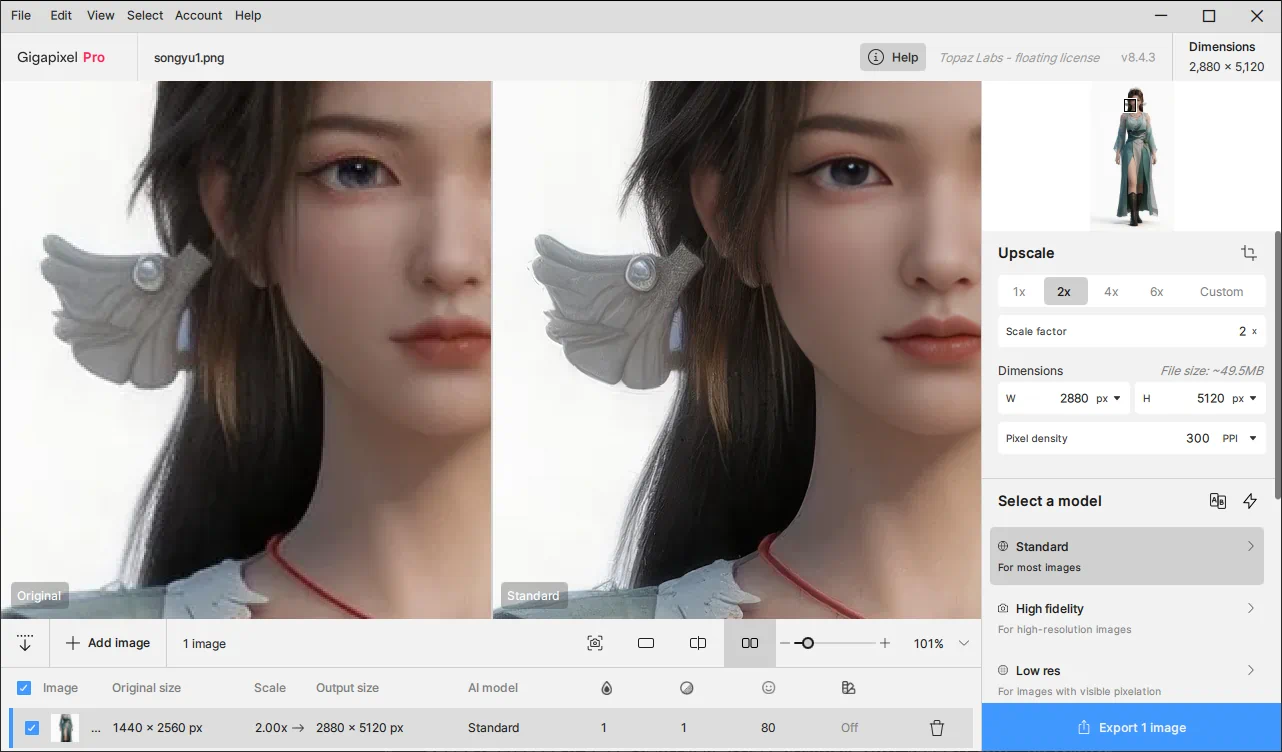This screenshot has width=1282, height=752.
Task: Expand the Low res model chevron
Action: pos(1250,670)
